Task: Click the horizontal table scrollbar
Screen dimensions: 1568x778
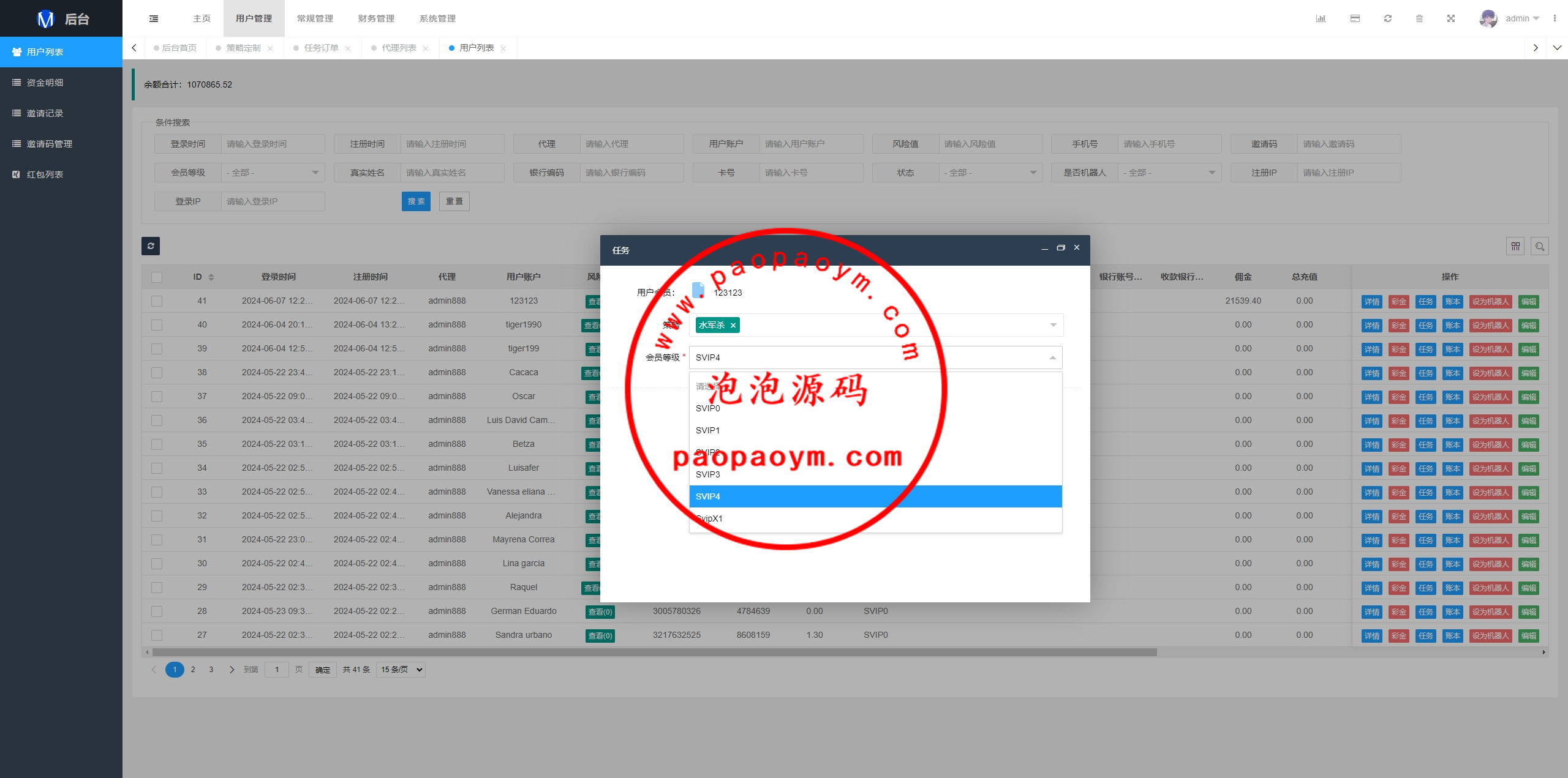Action: [x=655, y=652]
